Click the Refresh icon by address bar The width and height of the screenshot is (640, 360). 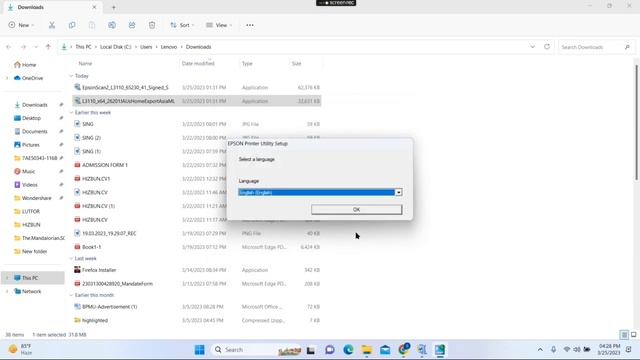[x=547, y=47]
